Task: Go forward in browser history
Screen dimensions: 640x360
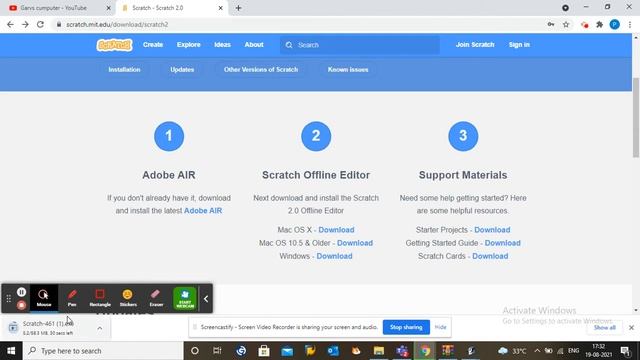Action: (x=25, y=24)
